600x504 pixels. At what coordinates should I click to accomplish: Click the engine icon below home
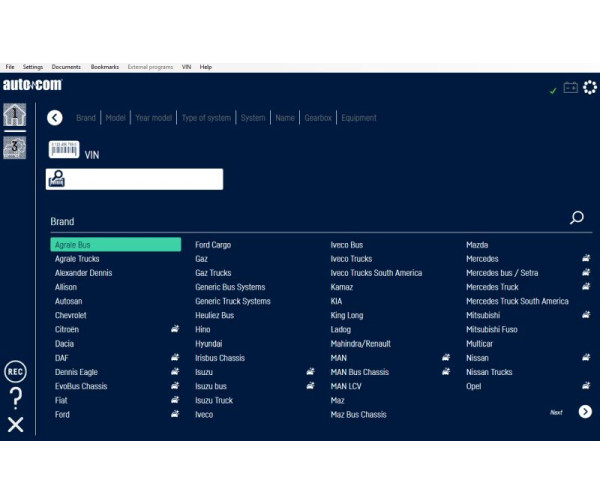[x=15, y=148]
